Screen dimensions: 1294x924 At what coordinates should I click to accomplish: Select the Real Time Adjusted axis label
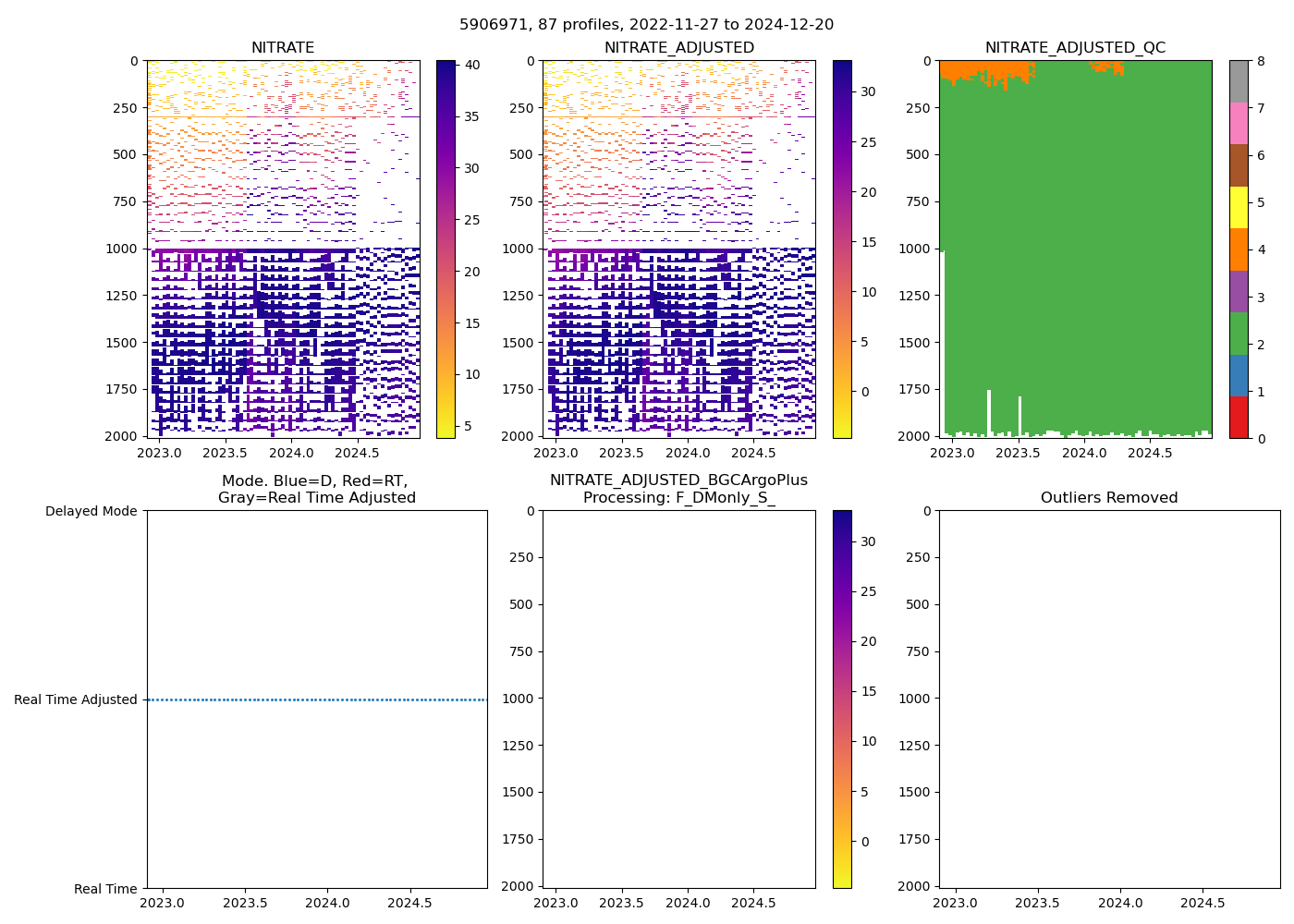[x=76, y=699]
